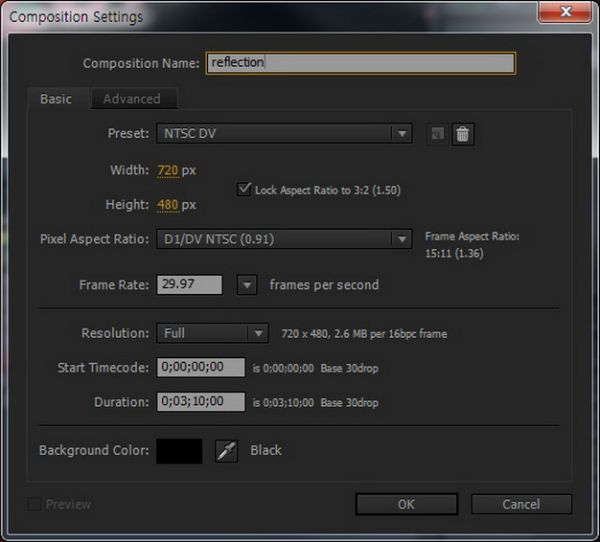Image resolution: width=600 pixels, height=542 pixels.
Task: Click the save preset icon
Action: [x=438, y=134]
